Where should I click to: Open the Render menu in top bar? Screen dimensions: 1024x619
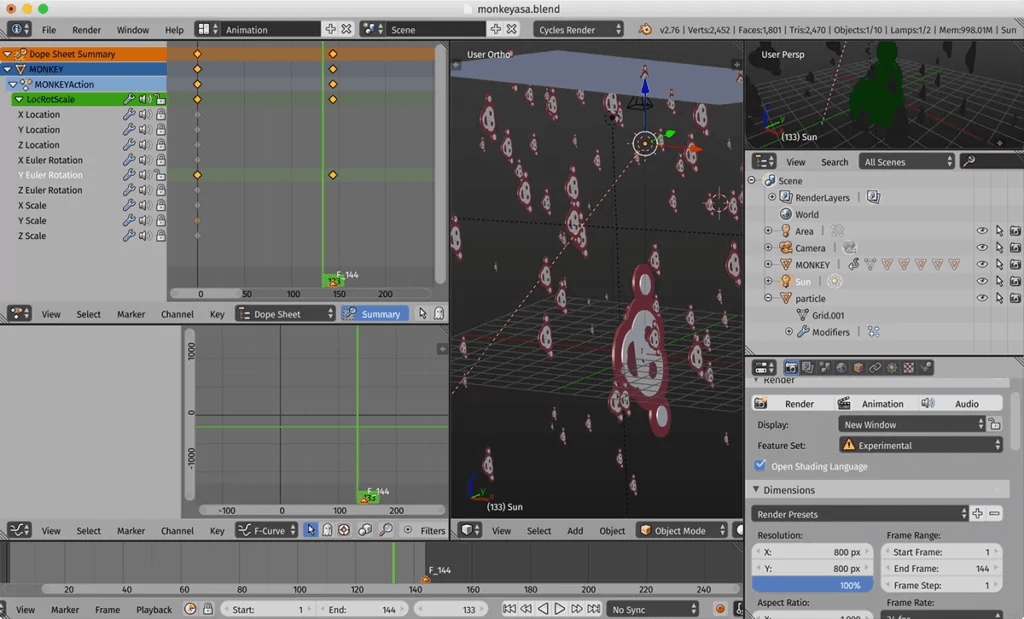[x=87, y=30]
